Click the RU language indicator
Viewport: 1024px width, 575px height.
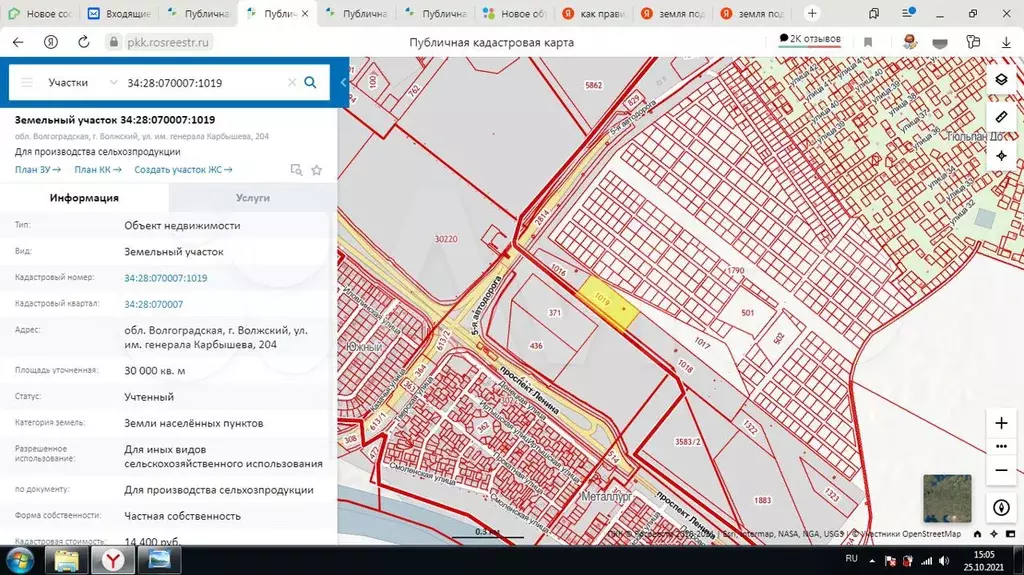point(852,559)
